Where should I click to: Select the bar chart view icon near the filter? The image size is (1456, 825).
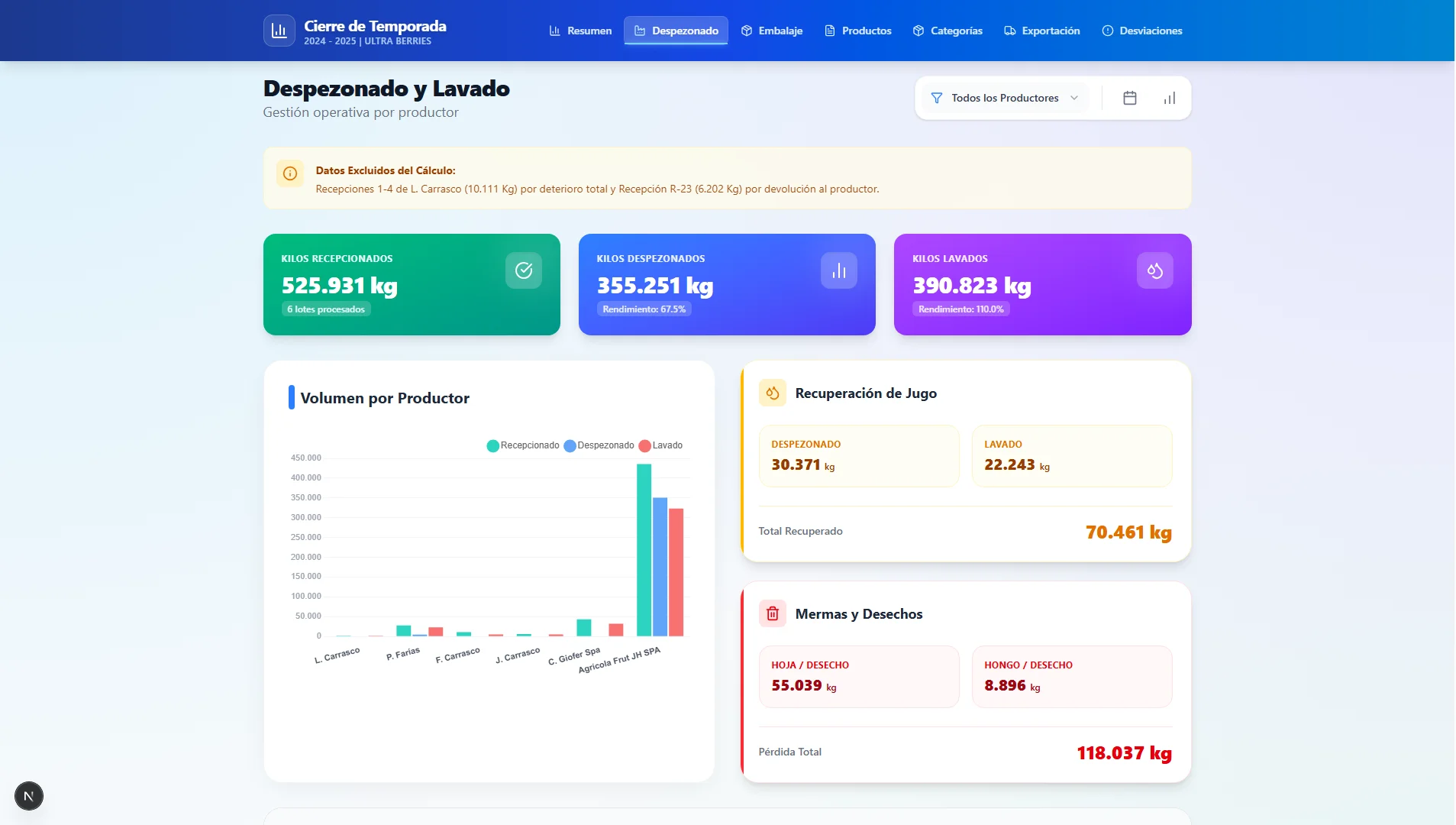click(1168, 98)
